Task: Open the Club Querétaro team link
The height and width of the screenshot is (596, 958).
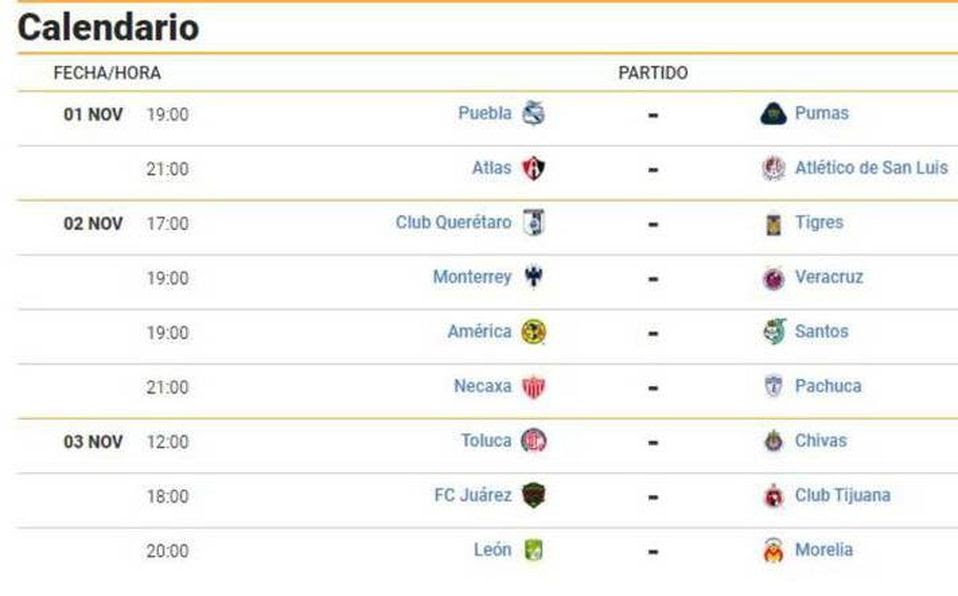Action: (453, 223)
